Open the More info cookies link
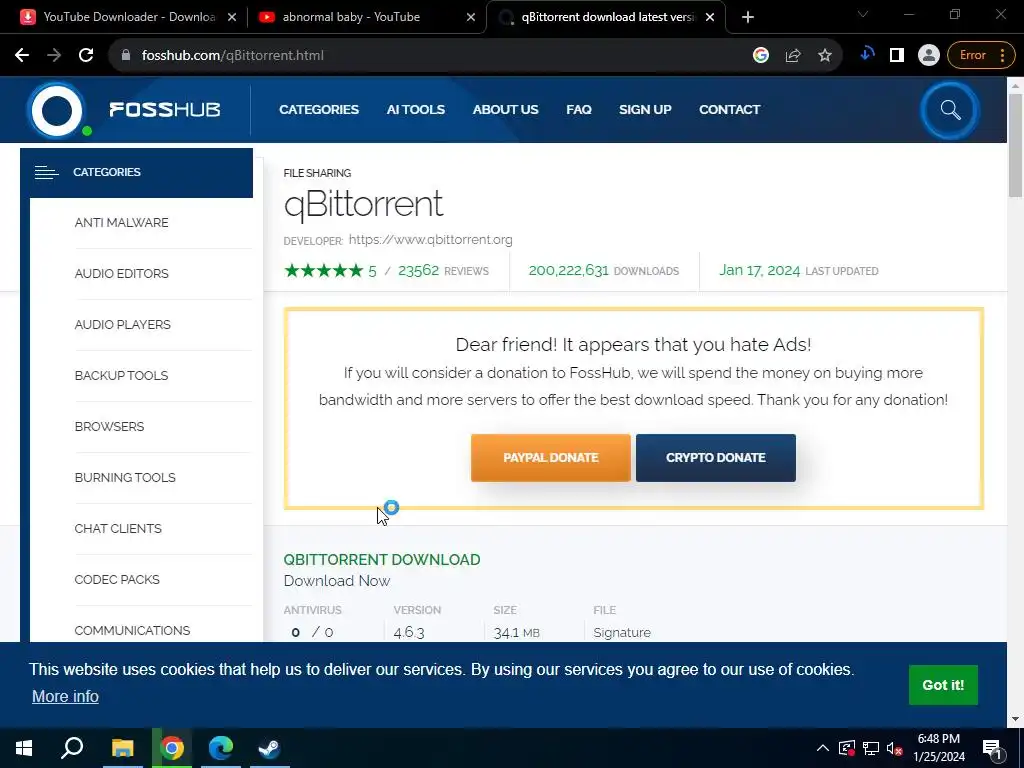This screenshot has height=768, width=1024. 65,696
